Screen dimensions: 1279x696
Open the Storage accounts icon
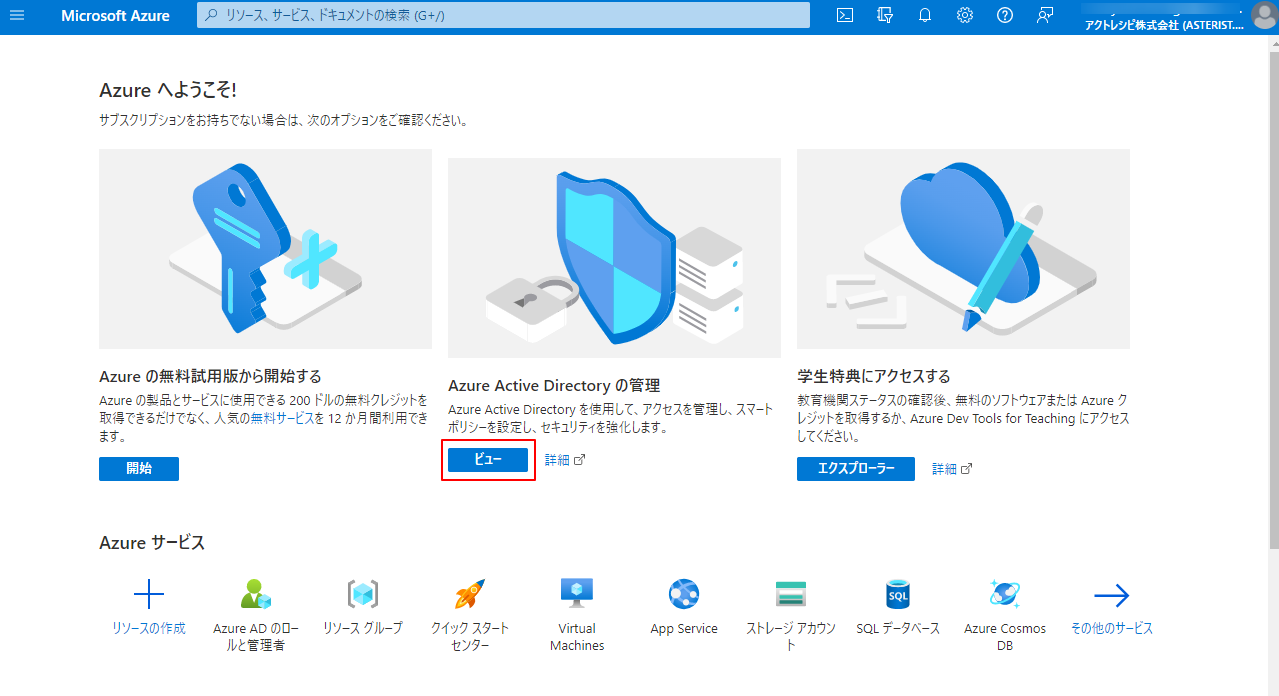tap(791, 595)
